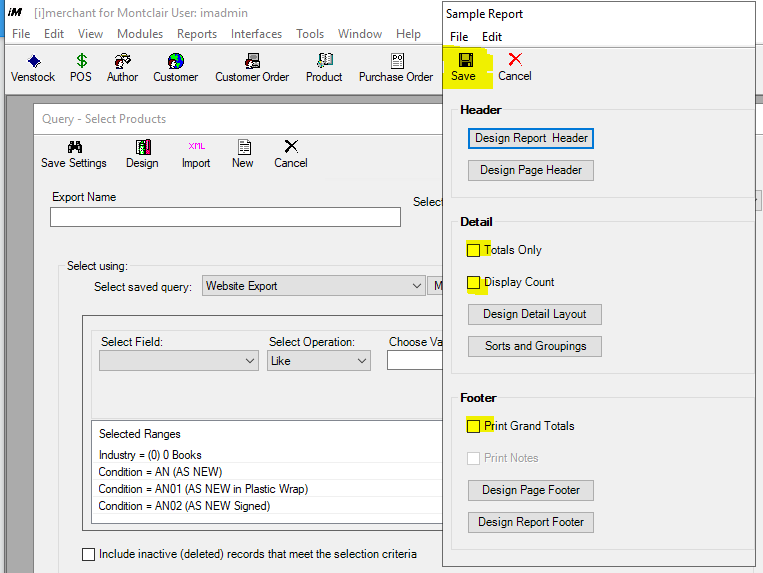This screenshot has width=763, height=573.
Task: Open the Tools menu
Action: click(x=310, y=34)
